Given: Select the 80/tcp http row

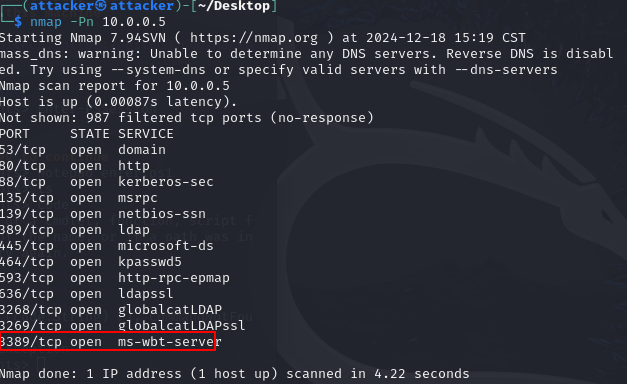Looking at the screenshot, I should tap(75, 166).
